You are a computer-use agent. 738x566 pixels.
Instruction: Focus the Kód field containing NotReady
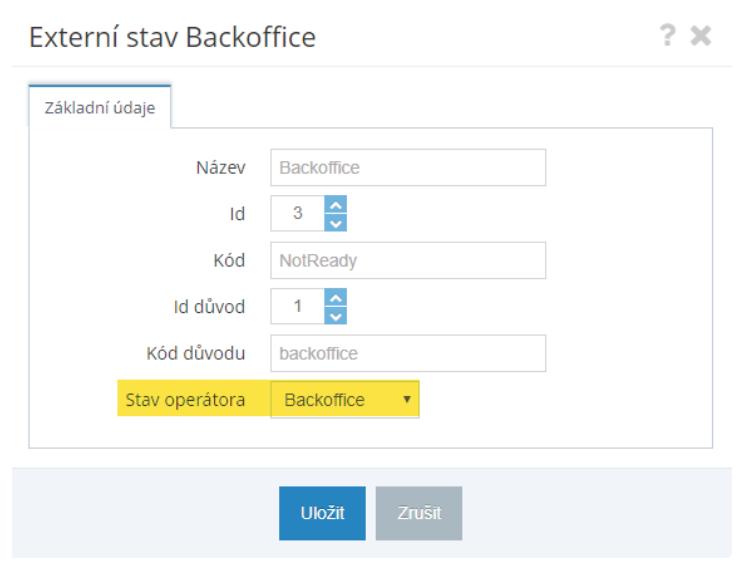pyautogui.click(x=408, y=260)
